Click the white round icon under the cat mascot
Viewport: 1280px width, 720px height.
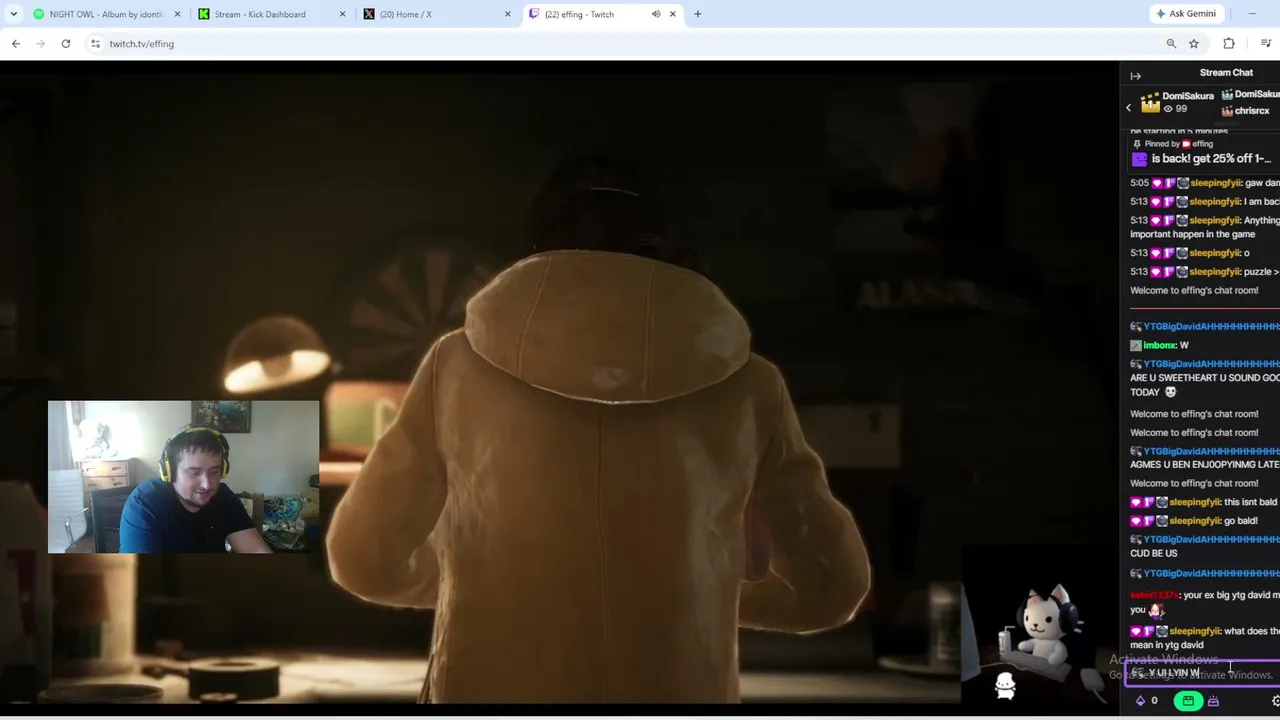(1005, 684)
